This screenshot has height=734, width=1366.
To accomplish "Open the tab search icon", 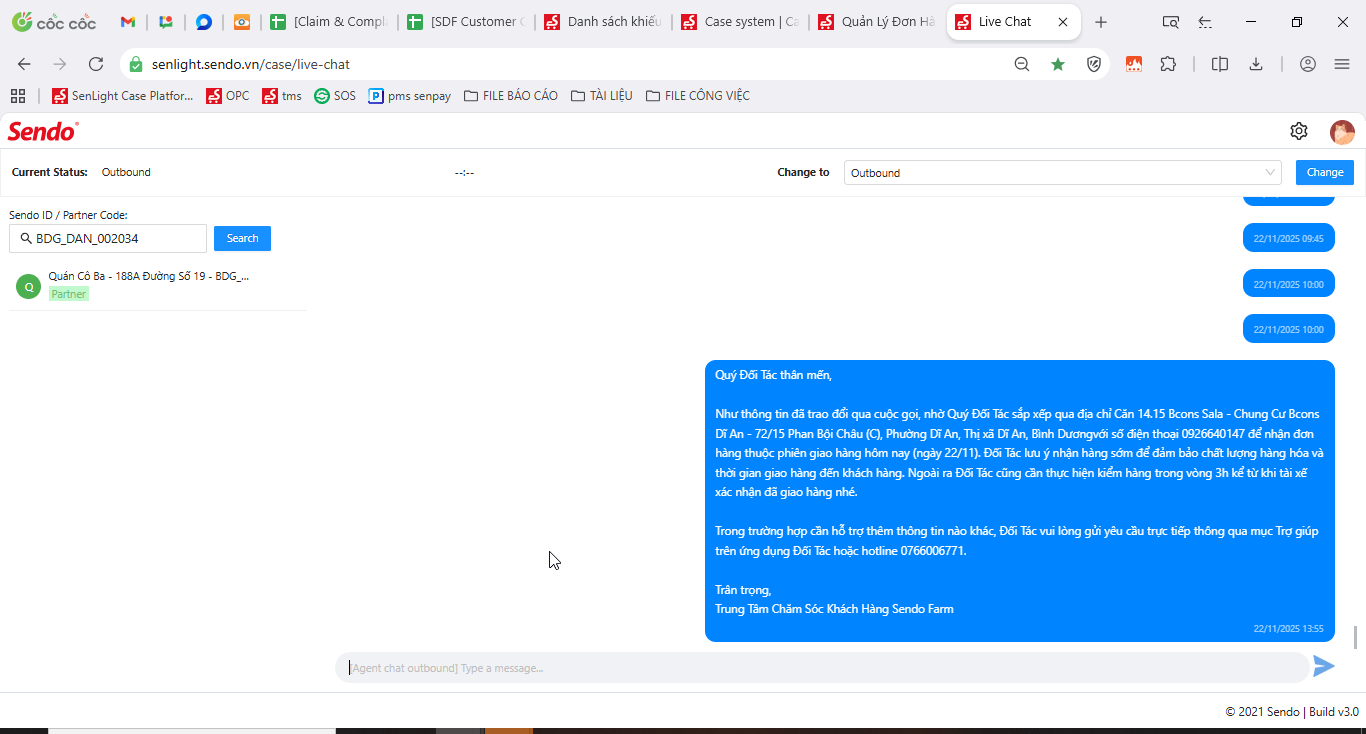I will tap(1171, 22).
